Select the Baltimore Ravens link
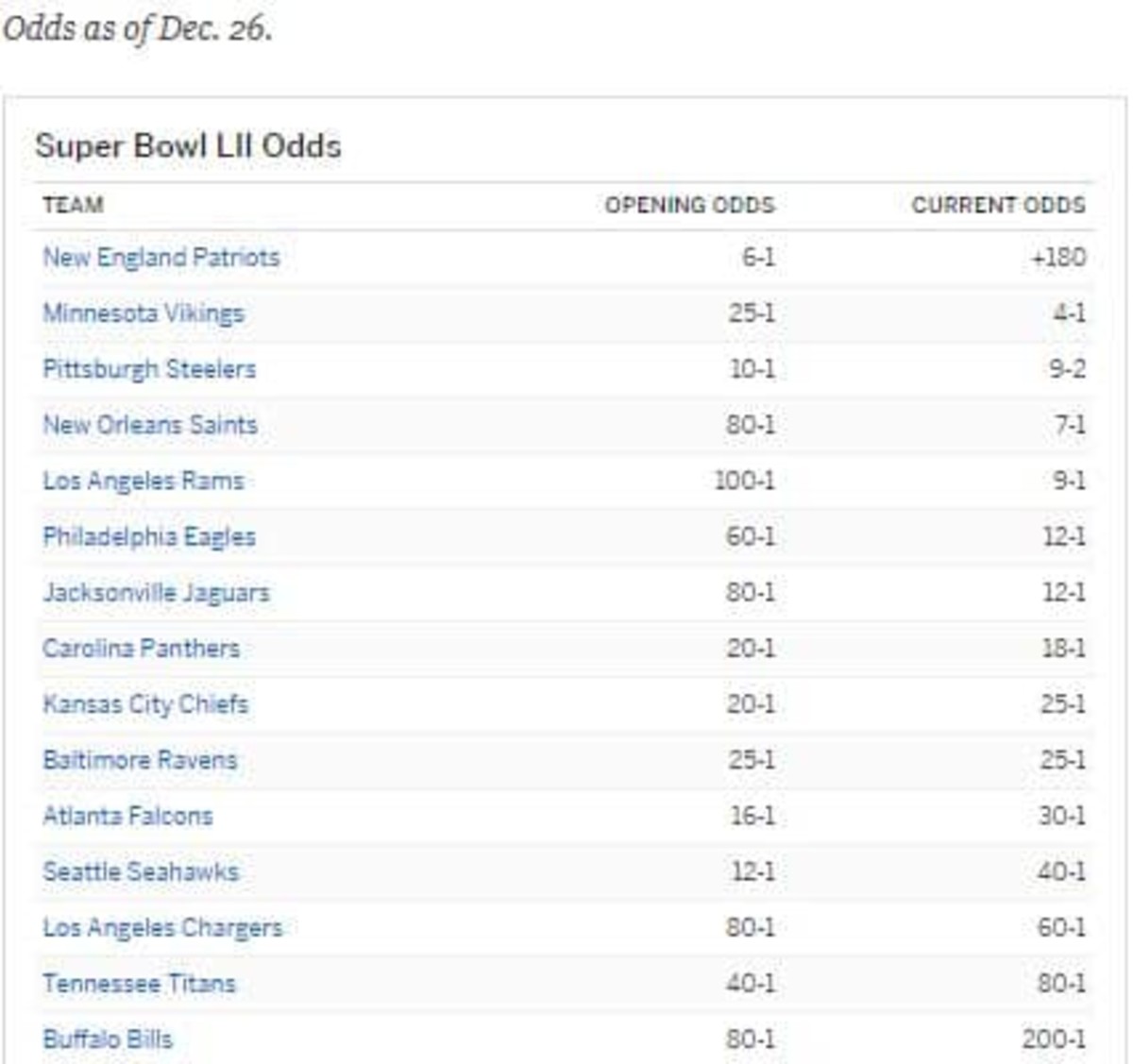Screen dimensions: 1133x1064 141,760
